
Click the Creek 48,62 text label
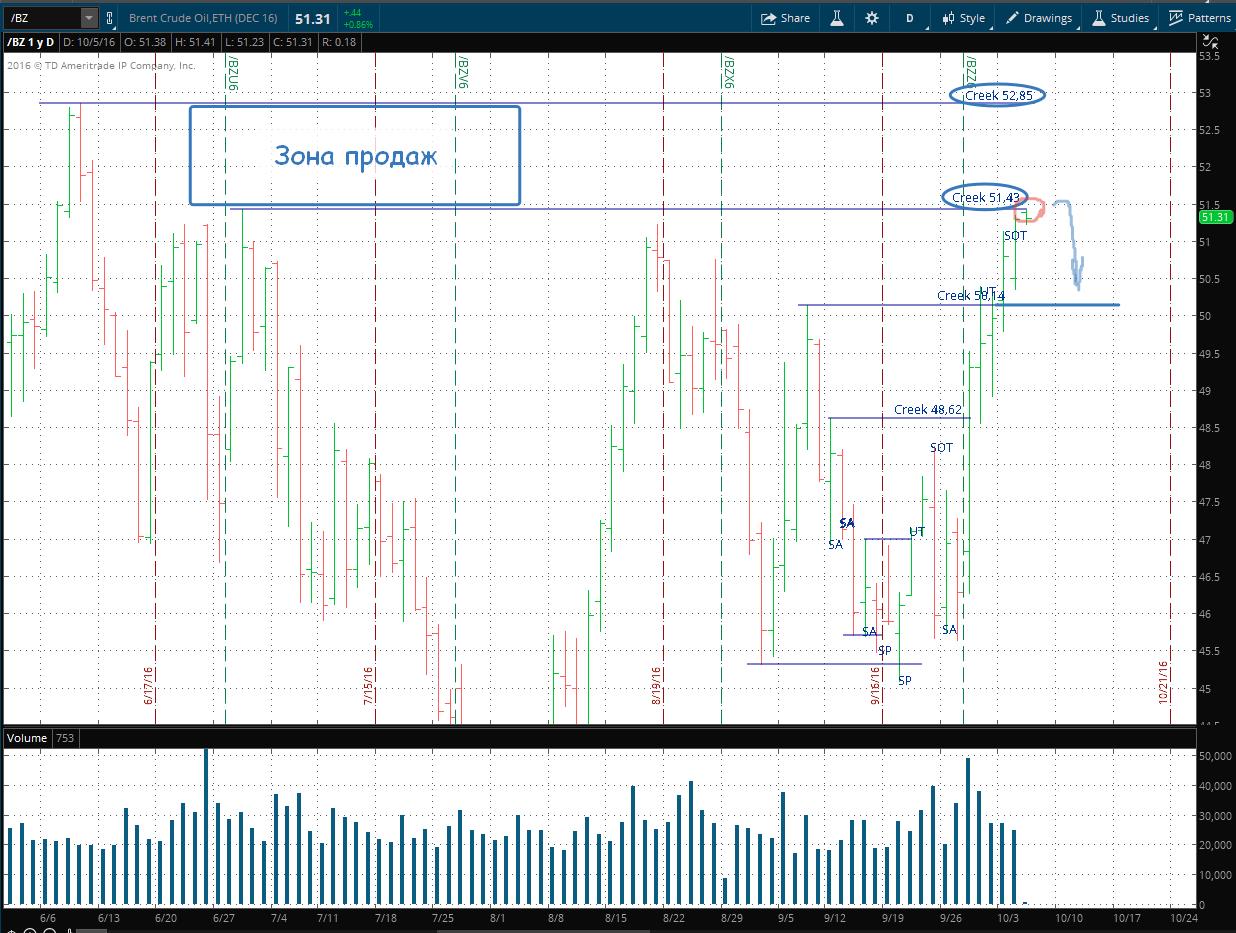(x=928, y=410)
